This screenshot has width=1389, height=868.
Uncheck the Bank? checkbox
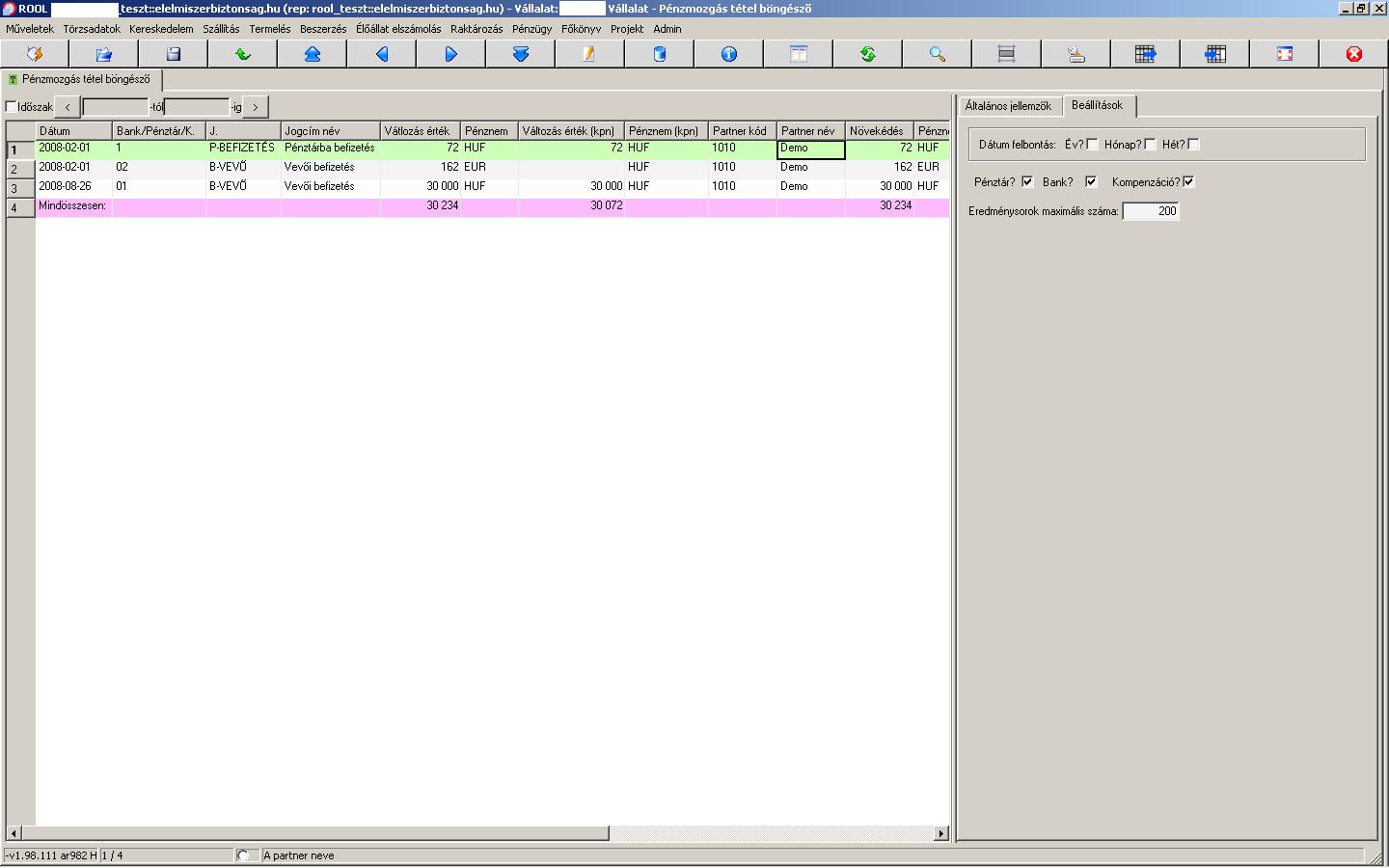pyautogui.click(x=1091, y=181)
